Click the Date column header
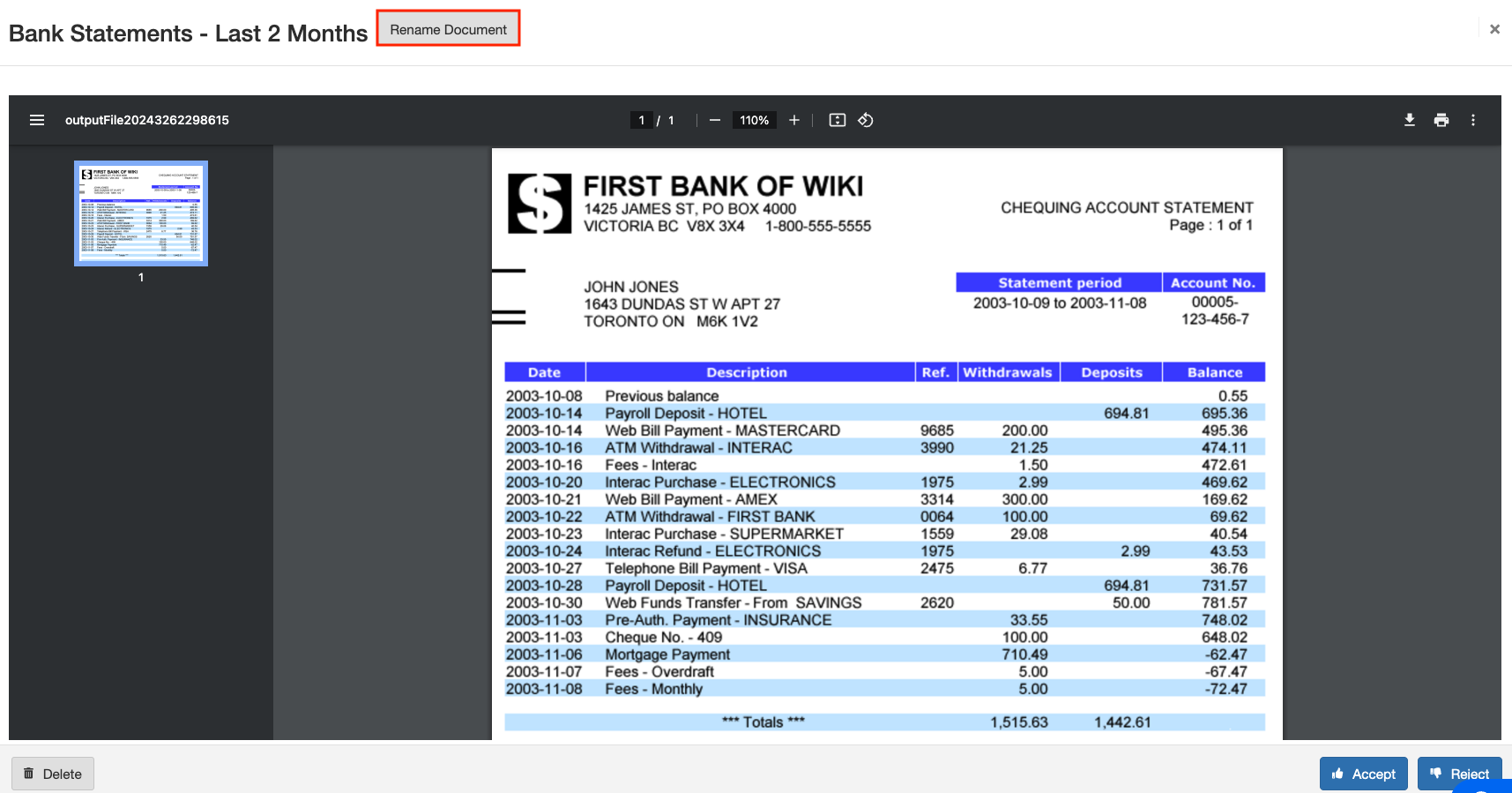The width and height of the screenshot is (1512, 793). tap(544, 372)
